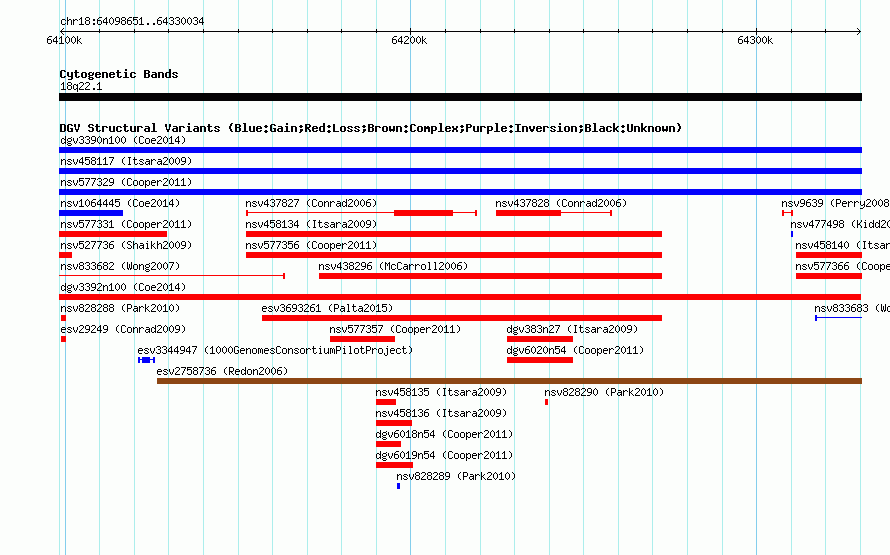The image size is (890, 555).
Task: Click nsv577356 (Cooper2011) label
Action: coord(311,245)
